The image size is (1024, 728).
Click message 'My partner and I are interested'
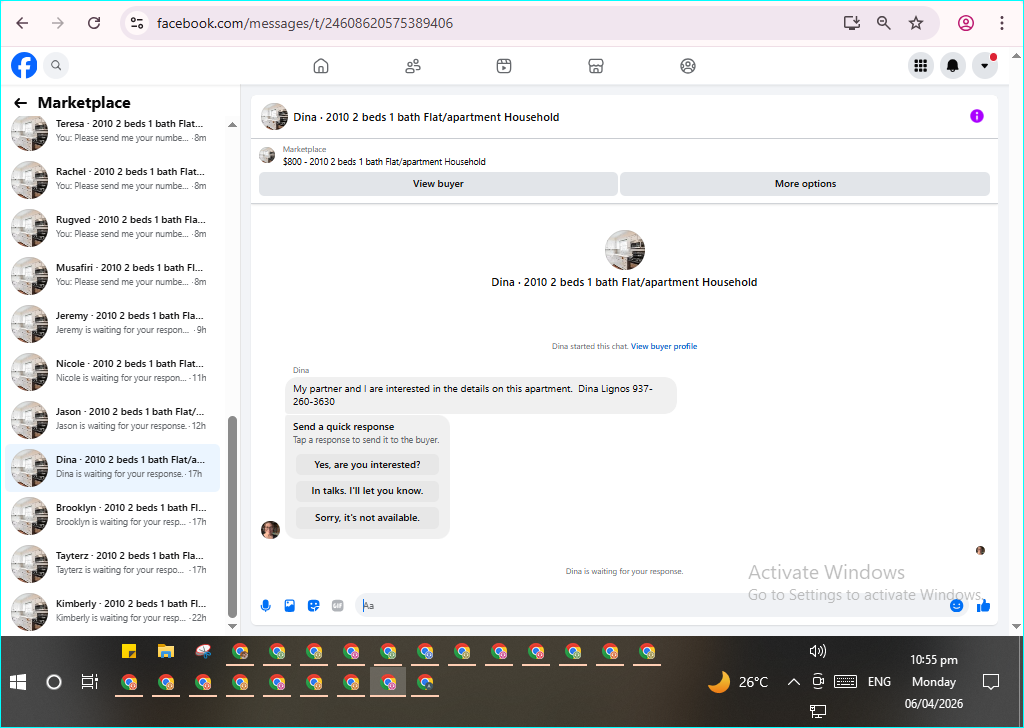tap(481, 395)
